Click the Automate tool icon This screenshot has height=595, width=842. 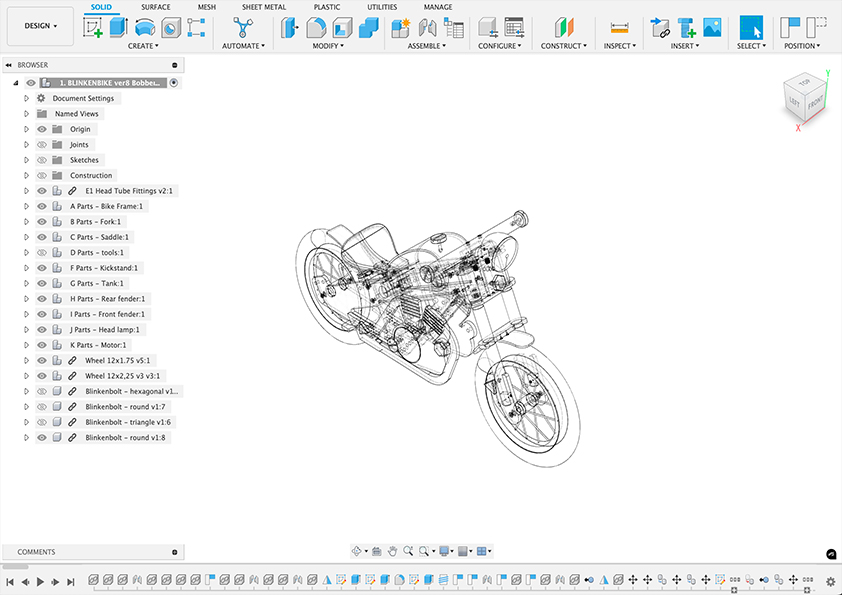tap(243, 27)
